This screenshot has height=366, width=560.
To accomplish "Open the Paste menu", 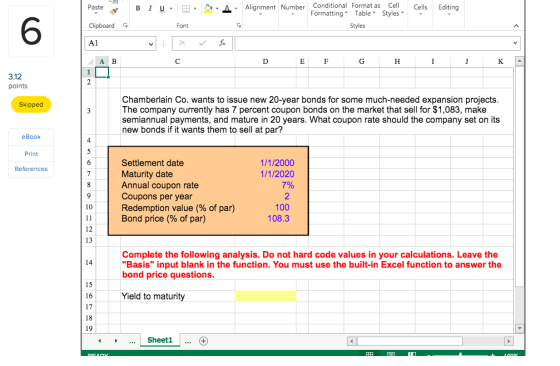I will pos(95,9).
